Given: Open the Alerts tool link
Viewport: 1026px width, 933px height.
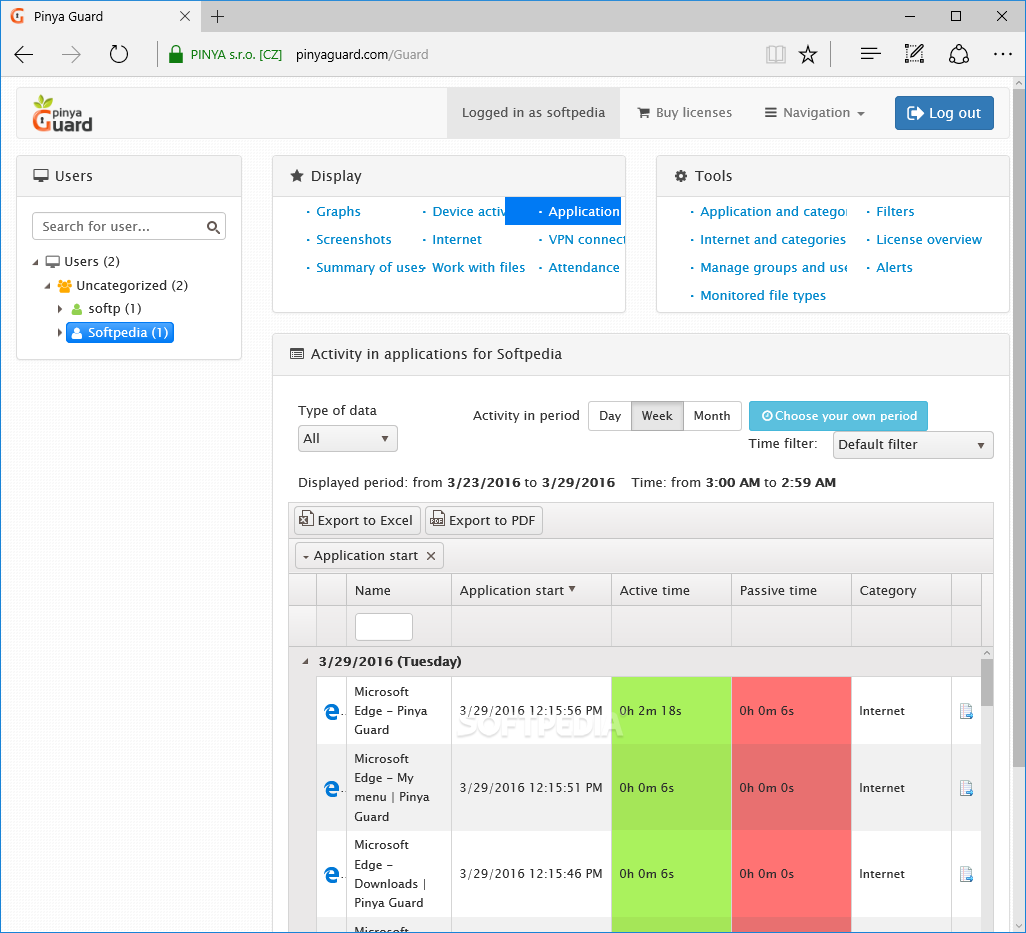Looking at the screenshot, I should (x=894, y=268).
